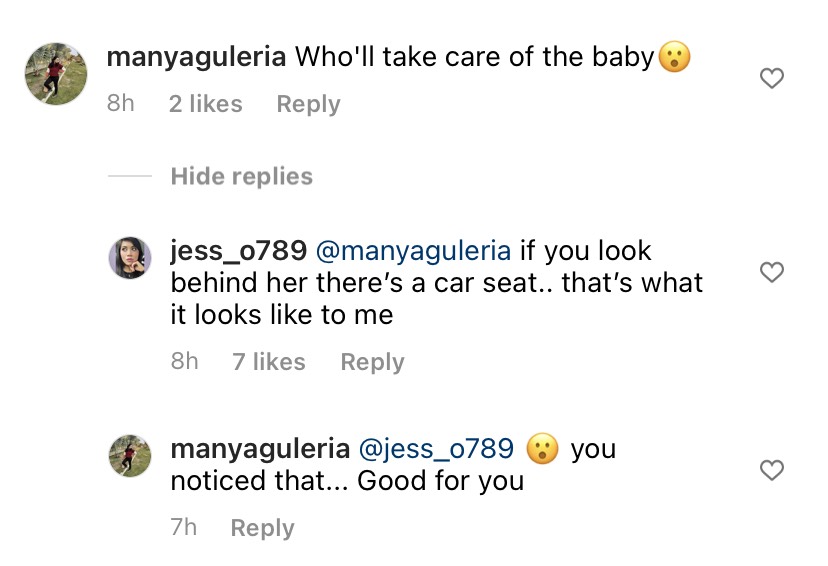The height and width of the screenshot is (566, 828).
Task: Reply to jess_o789's car seat comment
Action: click(x=372, y=362)
